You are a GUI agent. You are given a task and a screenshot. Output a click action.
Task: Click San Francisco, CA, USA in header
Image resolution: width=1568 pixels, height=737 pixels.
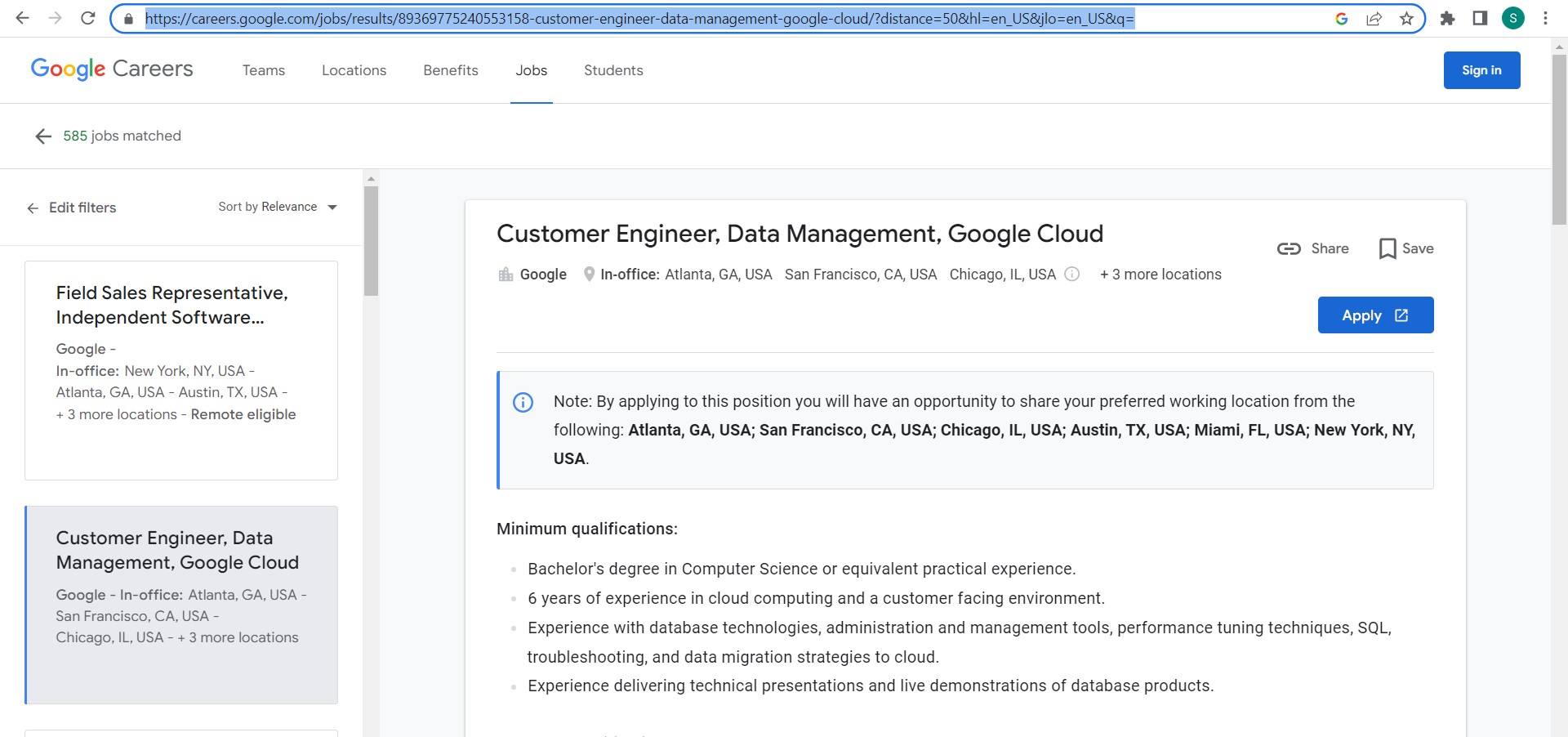pos(861,275)
